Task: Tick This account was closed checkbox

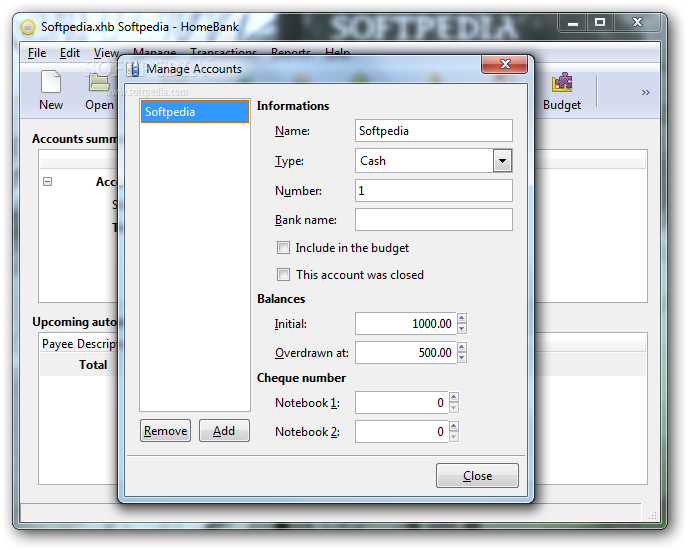Action: coord(283,275)
